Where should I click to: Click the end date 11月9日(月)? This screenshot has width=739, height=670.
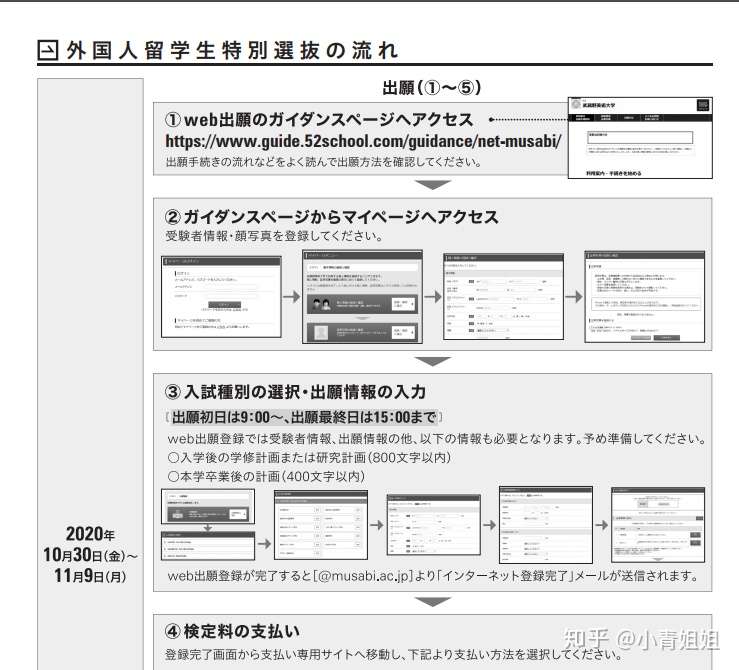pyautogui.click(x=90, y=575)
